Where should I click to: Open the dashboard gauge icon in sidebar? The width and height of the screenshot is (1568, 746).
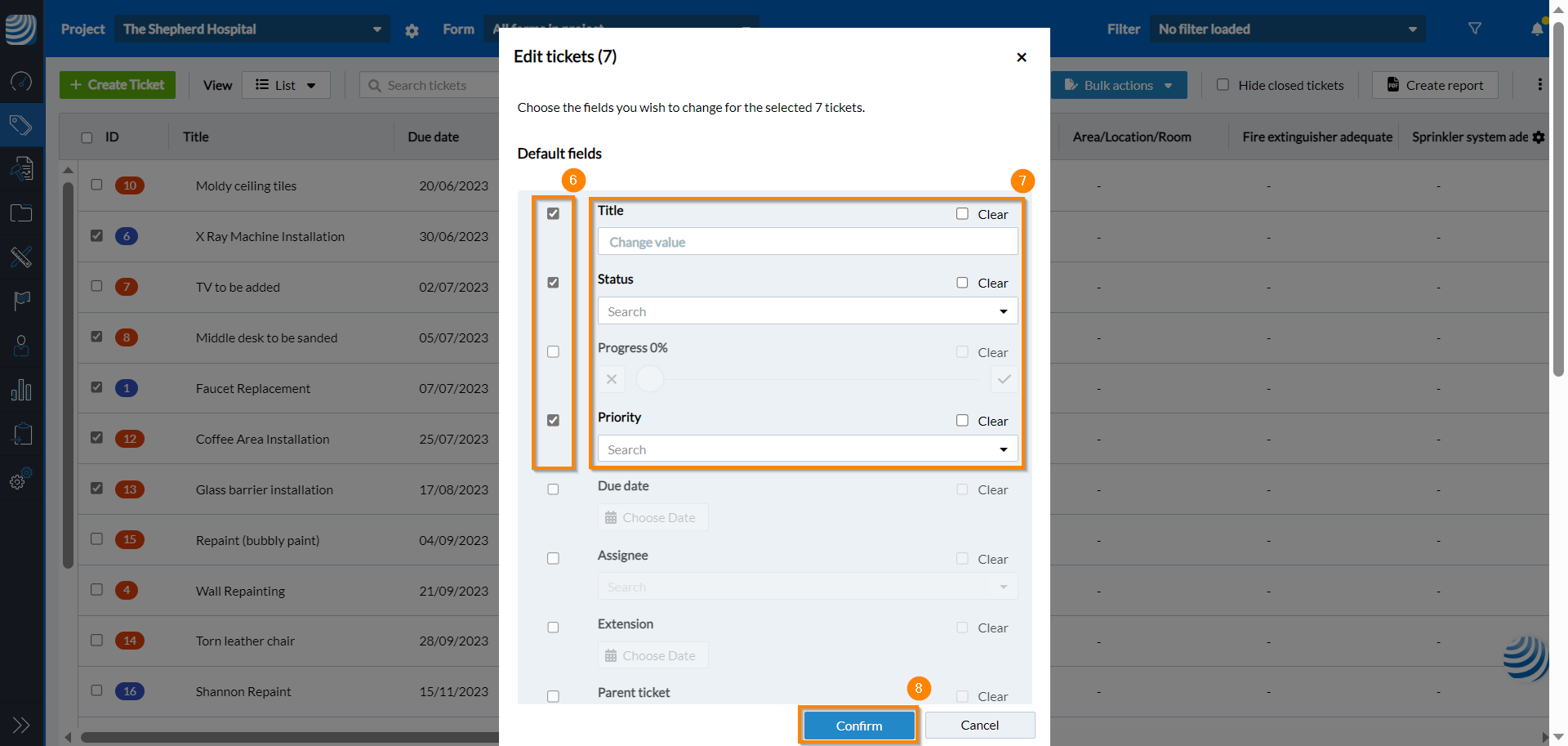click(x=21, y=82)
